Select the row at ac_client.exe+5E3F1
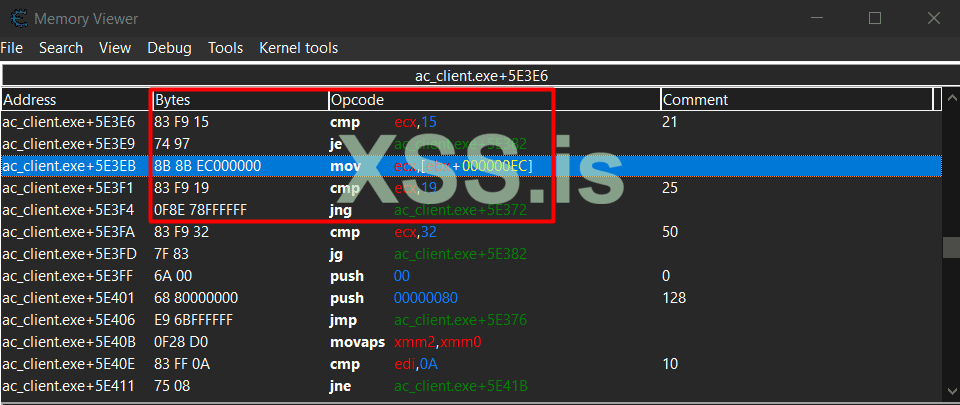Image resolution: width=960 pixels, height=405 pixels. pos(471,188)
